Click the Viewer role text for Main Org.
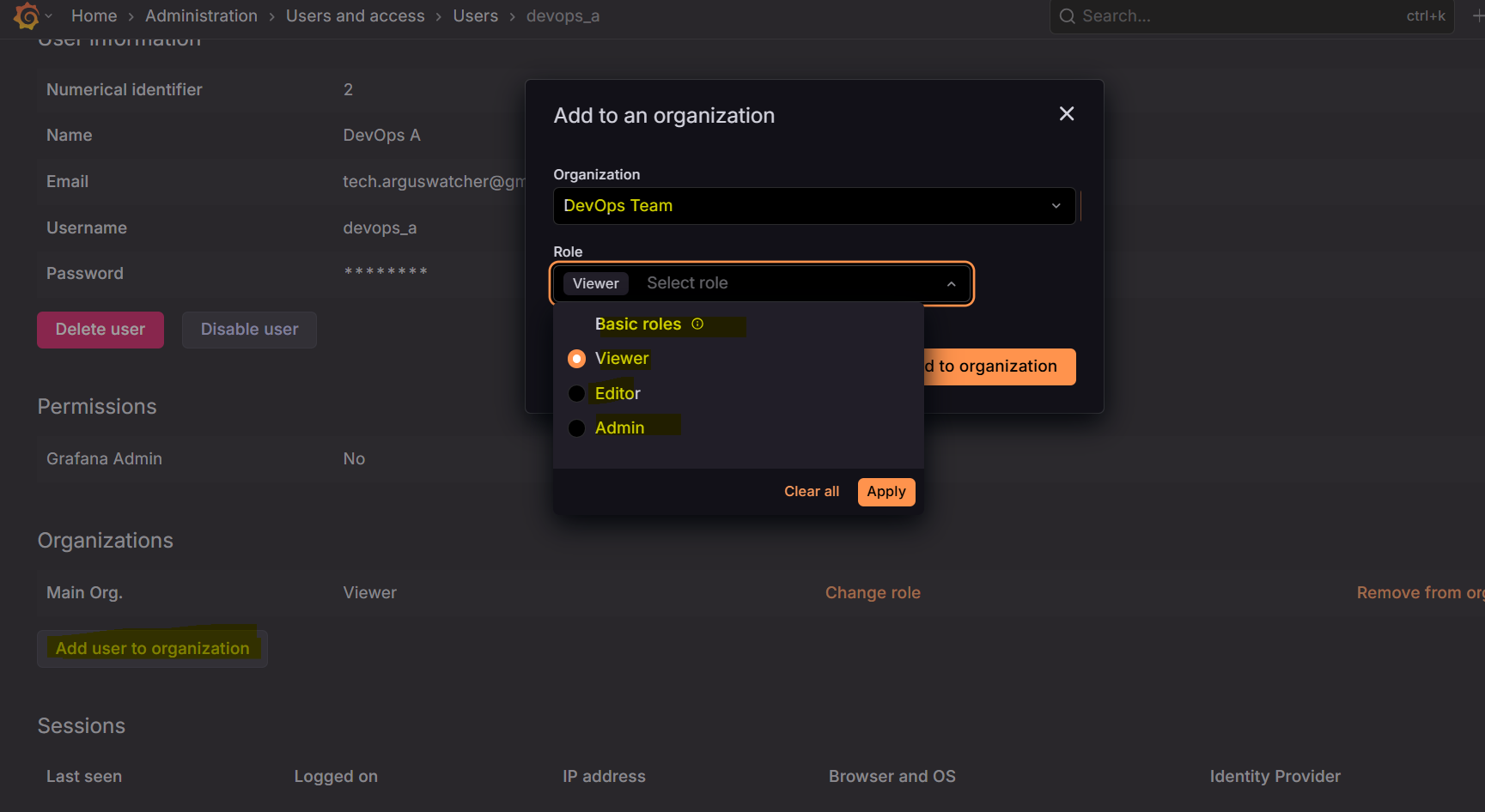 click(370, 593)
